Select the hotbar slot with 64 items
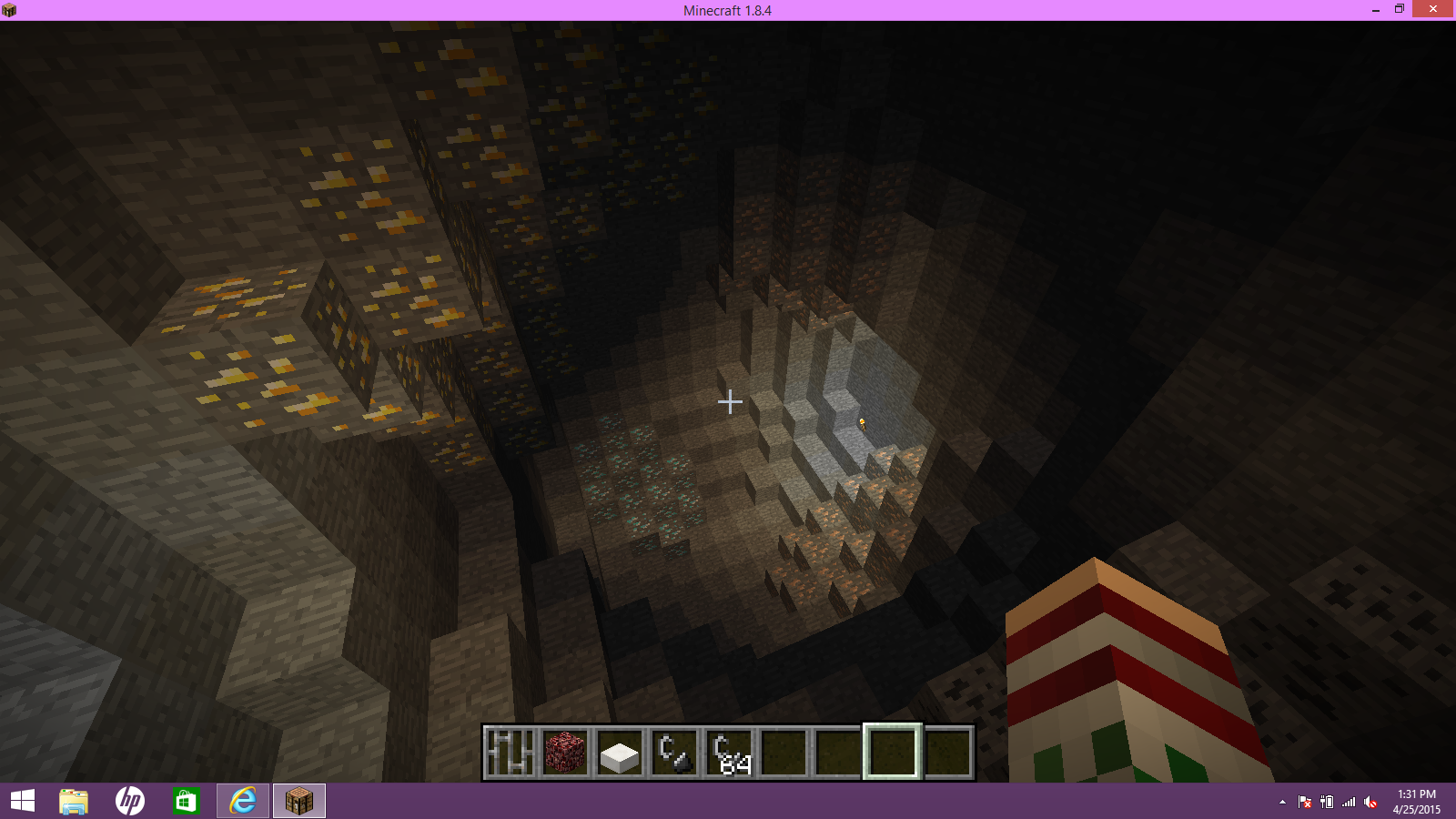Viewport: 1456px width, 819px height. tap(729, 753)
